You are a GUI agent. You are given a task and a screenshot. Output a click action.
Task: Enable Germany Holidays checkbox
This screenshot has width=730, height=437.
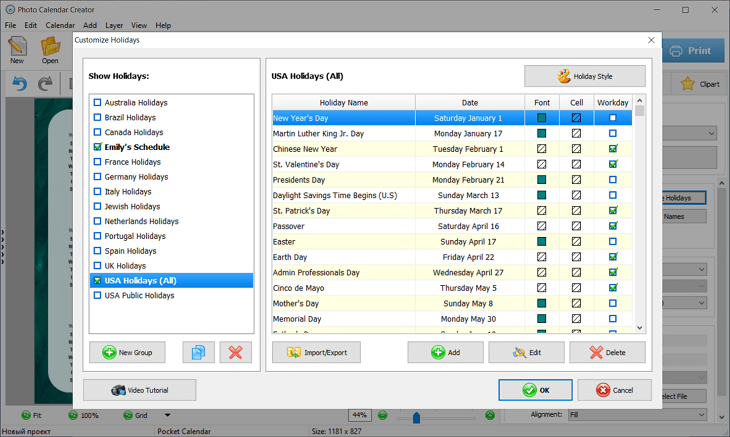tap(97, 177)
